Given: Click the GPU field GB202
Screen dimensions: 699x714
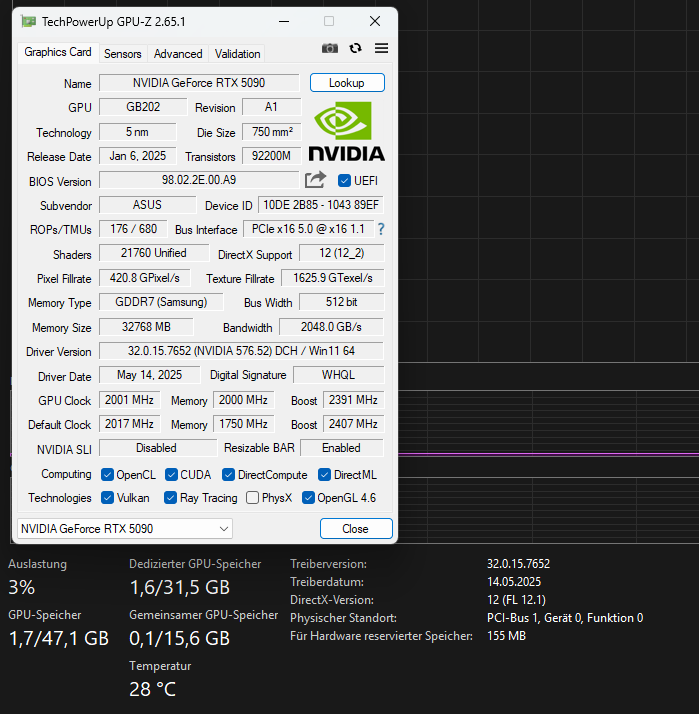Looking at the screenshot, I should point(143,107).
